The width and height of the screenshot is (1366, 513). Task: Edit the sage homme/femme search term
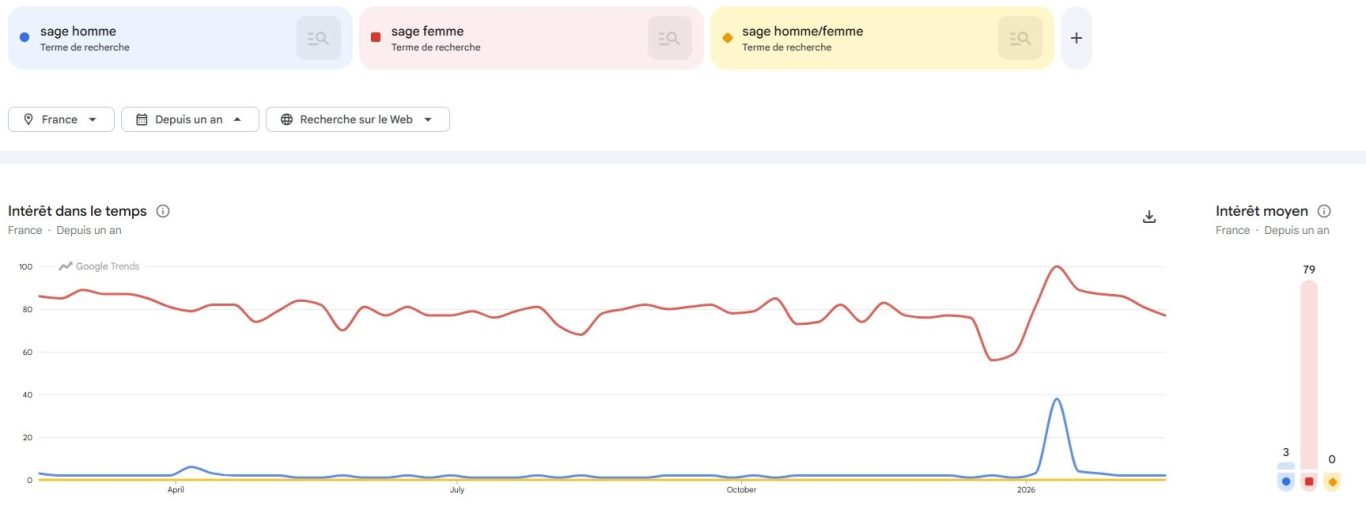click(802, 32)
